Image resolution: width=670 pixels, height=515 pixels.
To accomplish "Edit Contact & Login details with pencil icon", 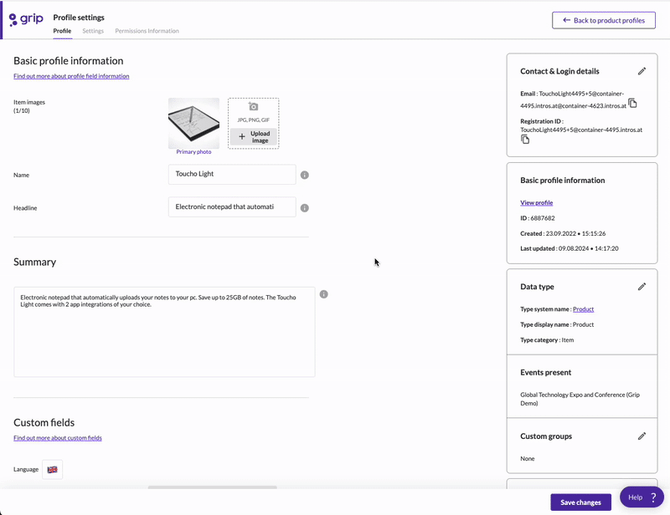I will coord(642,72).
